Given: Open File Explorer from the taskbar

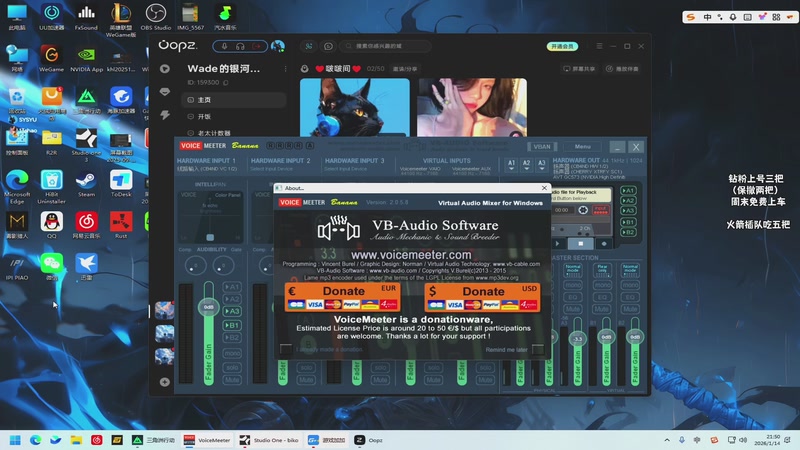Looking at the screenshot, I should click(76, 440).
